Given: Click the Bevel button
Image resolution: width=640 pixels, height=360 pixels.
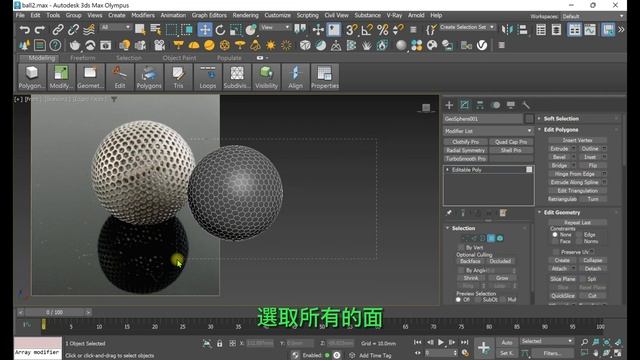Looking at the screenshot, I should click(x=559, y=157).
